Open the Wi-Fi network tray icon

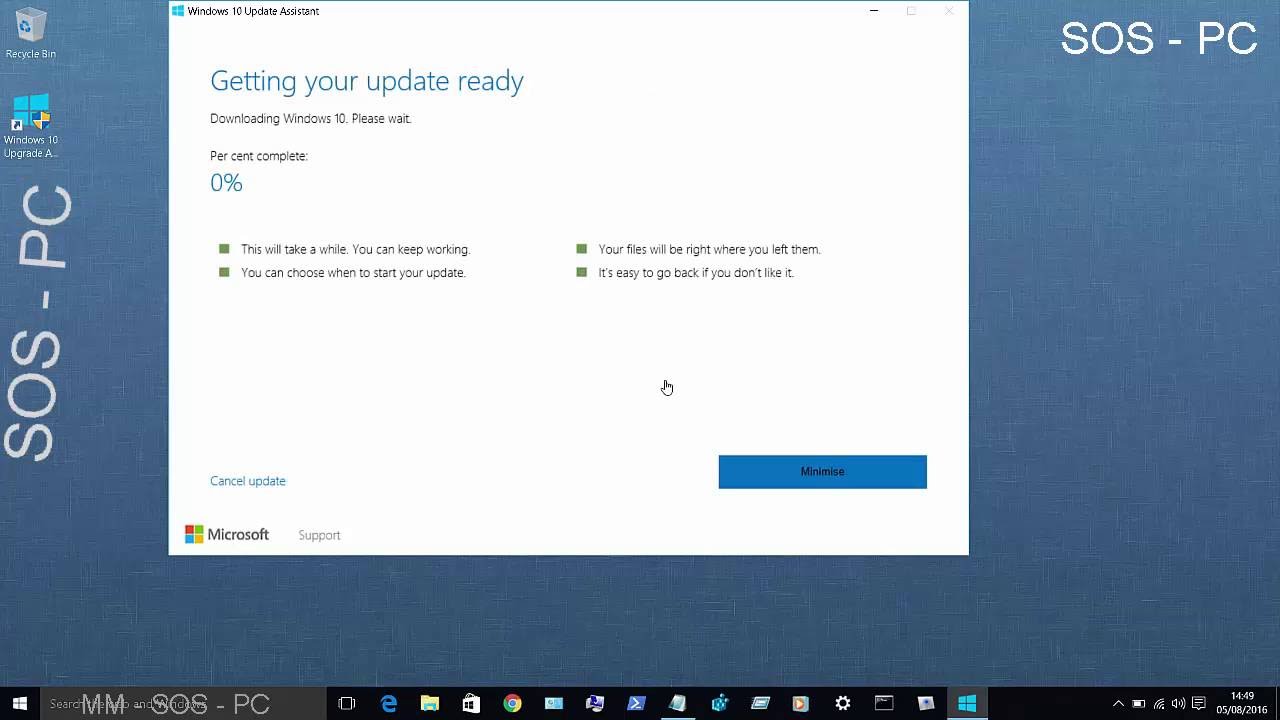coord(1159,704)
